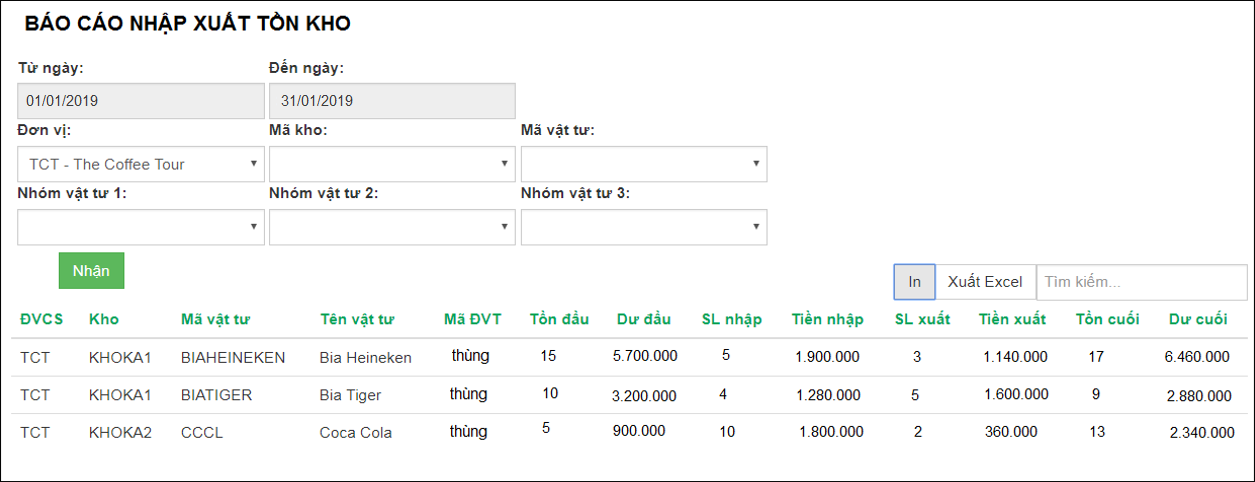Open the Mã vật tư dropdown
This screenshot has height=482, width=1255.
tap(644, 164)
